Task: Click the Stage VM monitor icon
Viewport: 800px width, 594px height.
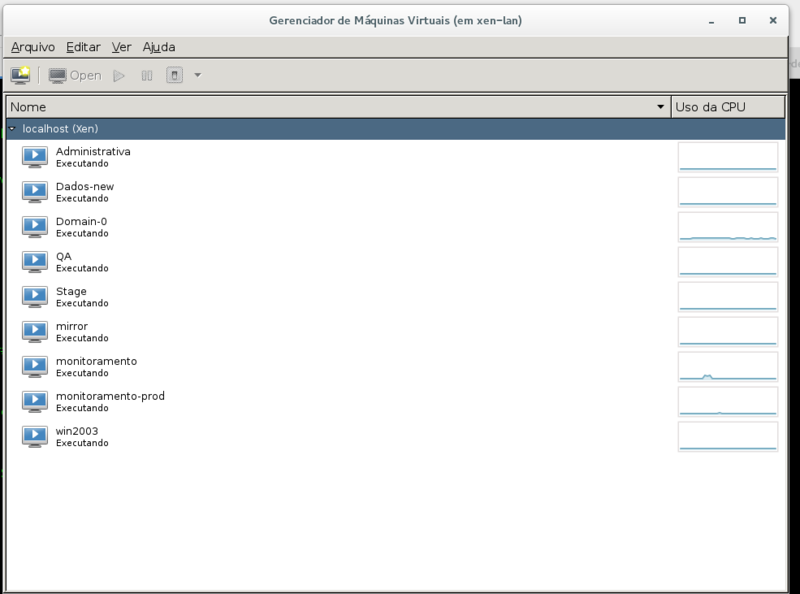Action: 35,296
